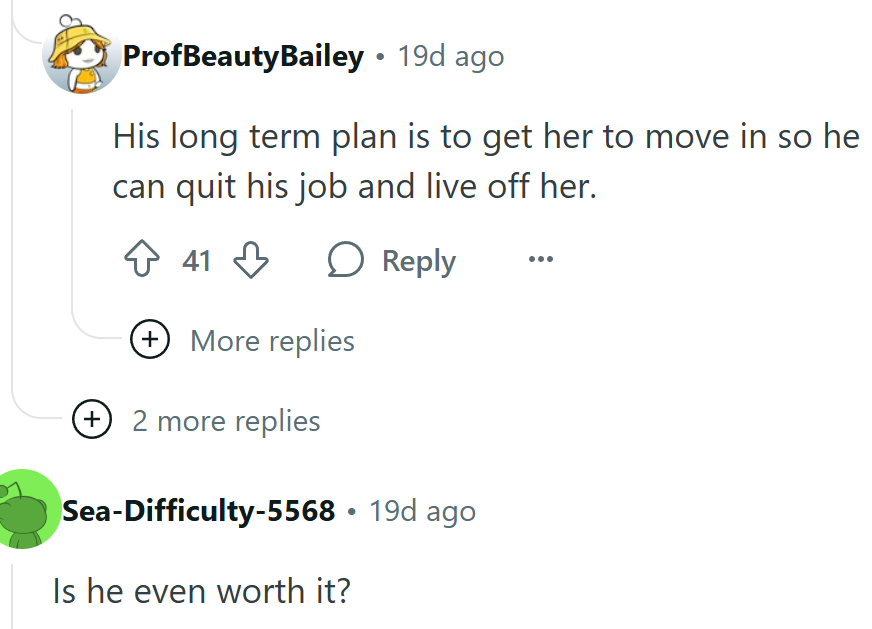The image size is (872, 629).
Task: Open the three-dot comment options menu
Action: coord(540,261)
